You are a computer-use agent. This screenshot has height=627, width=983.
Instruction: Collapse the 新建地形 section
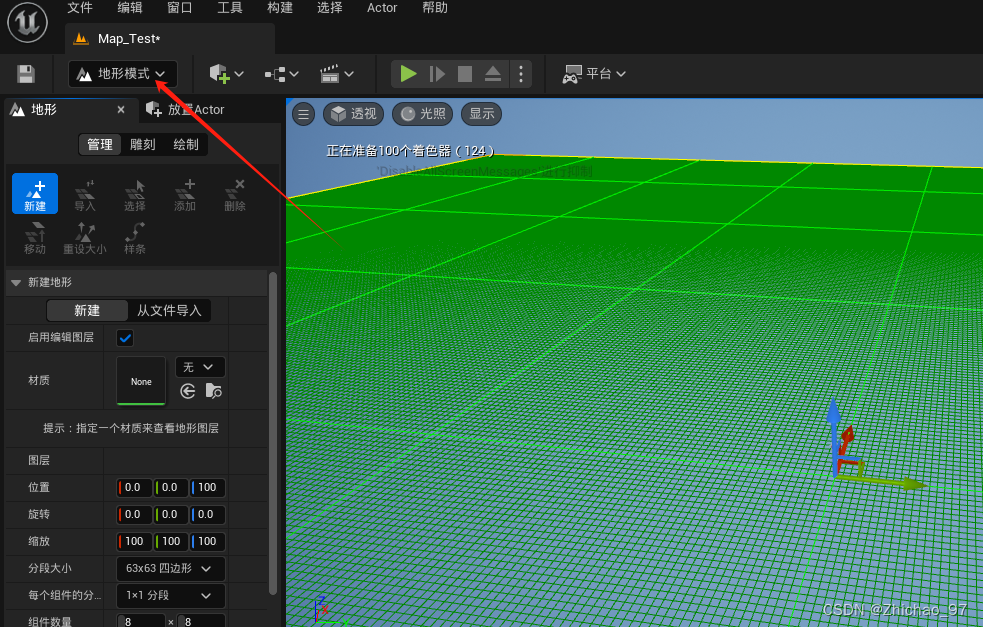(16, 283)
